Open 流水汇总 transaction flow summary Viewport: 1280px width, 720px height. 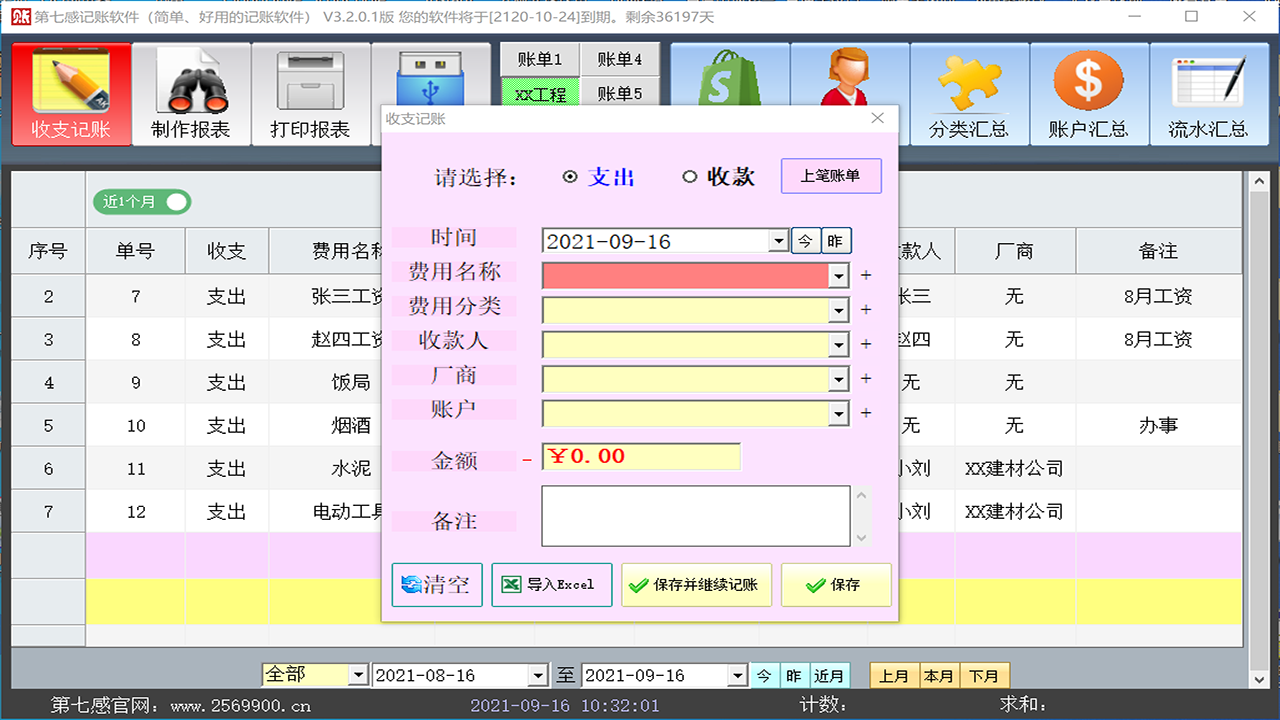coord(1209,93)
